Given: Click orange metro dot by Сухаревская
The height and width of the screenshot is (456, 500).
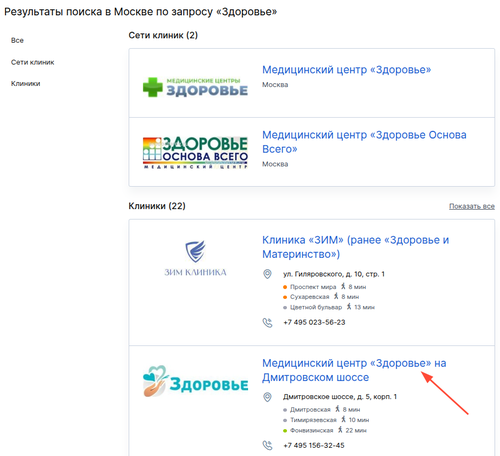Looking at the screenshot, I should tap(285, 297).
